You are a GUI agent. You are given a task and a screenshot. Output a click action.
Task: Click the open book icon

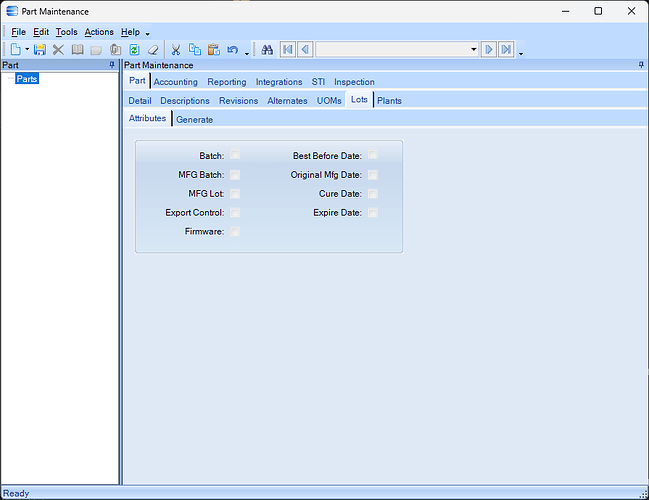[77, 50]
